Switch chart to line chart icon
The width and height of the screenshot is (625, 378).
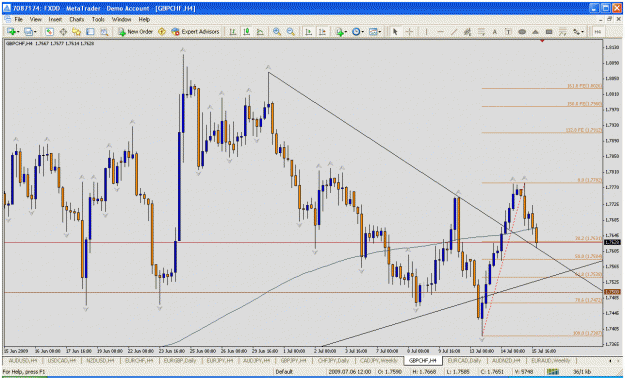click(x=260, y=32)
